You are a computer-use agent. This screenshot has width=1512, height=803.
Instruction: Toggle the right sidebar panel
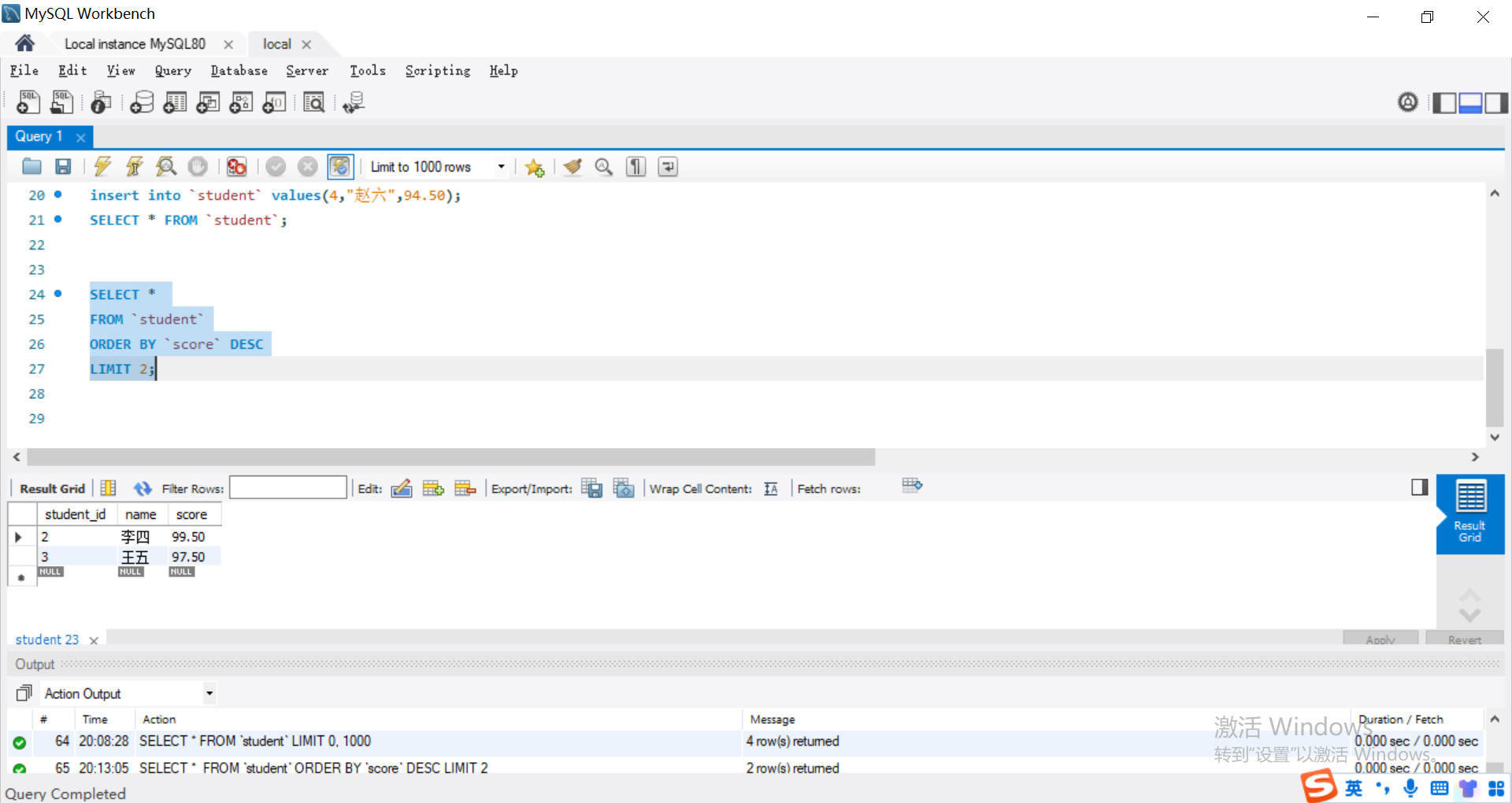tap(1496, 102)
